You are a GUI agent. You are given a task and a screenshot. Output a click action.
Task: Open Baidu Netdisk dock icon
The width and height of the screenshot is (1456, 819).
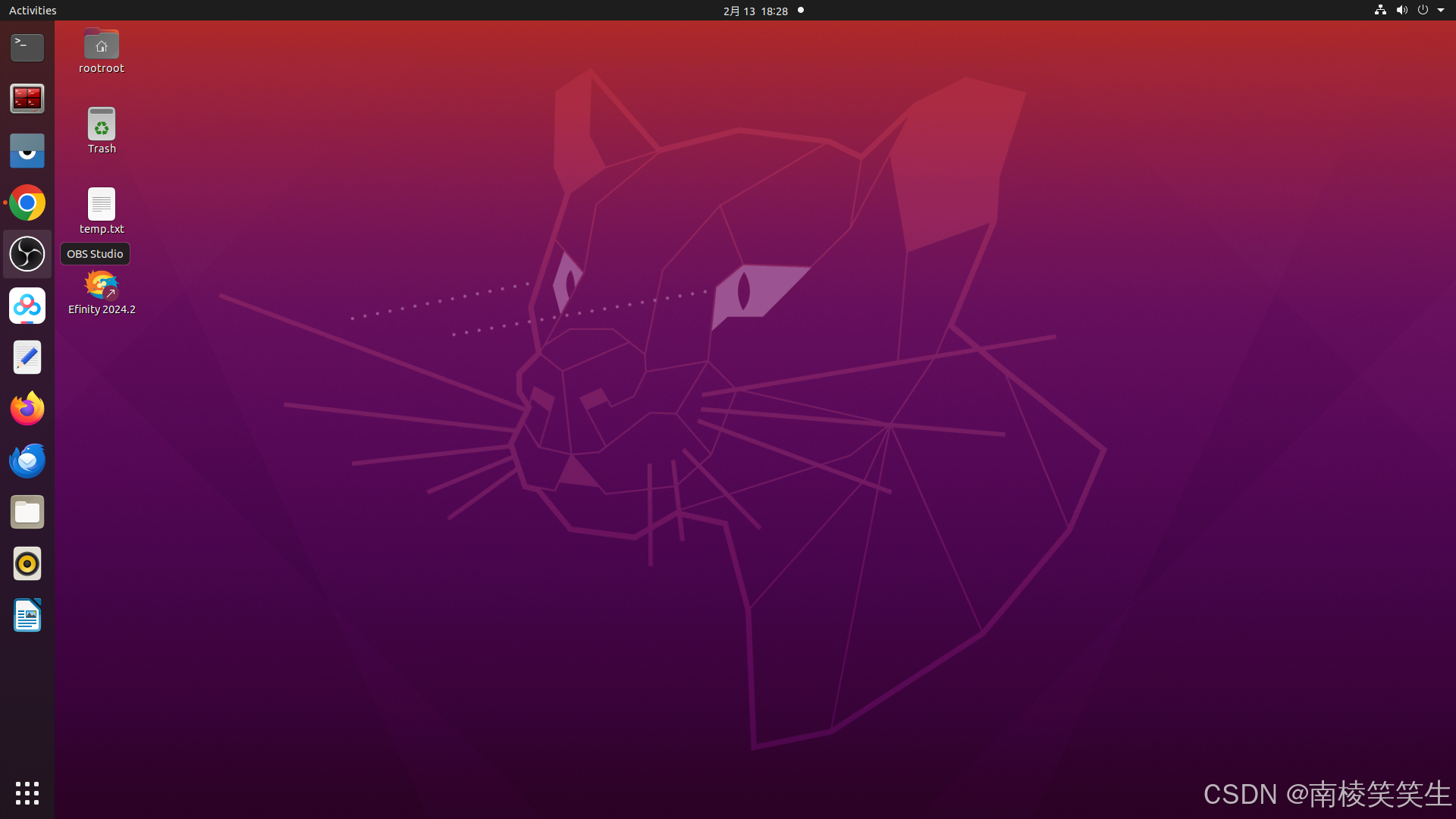click(x=27, y=306)
